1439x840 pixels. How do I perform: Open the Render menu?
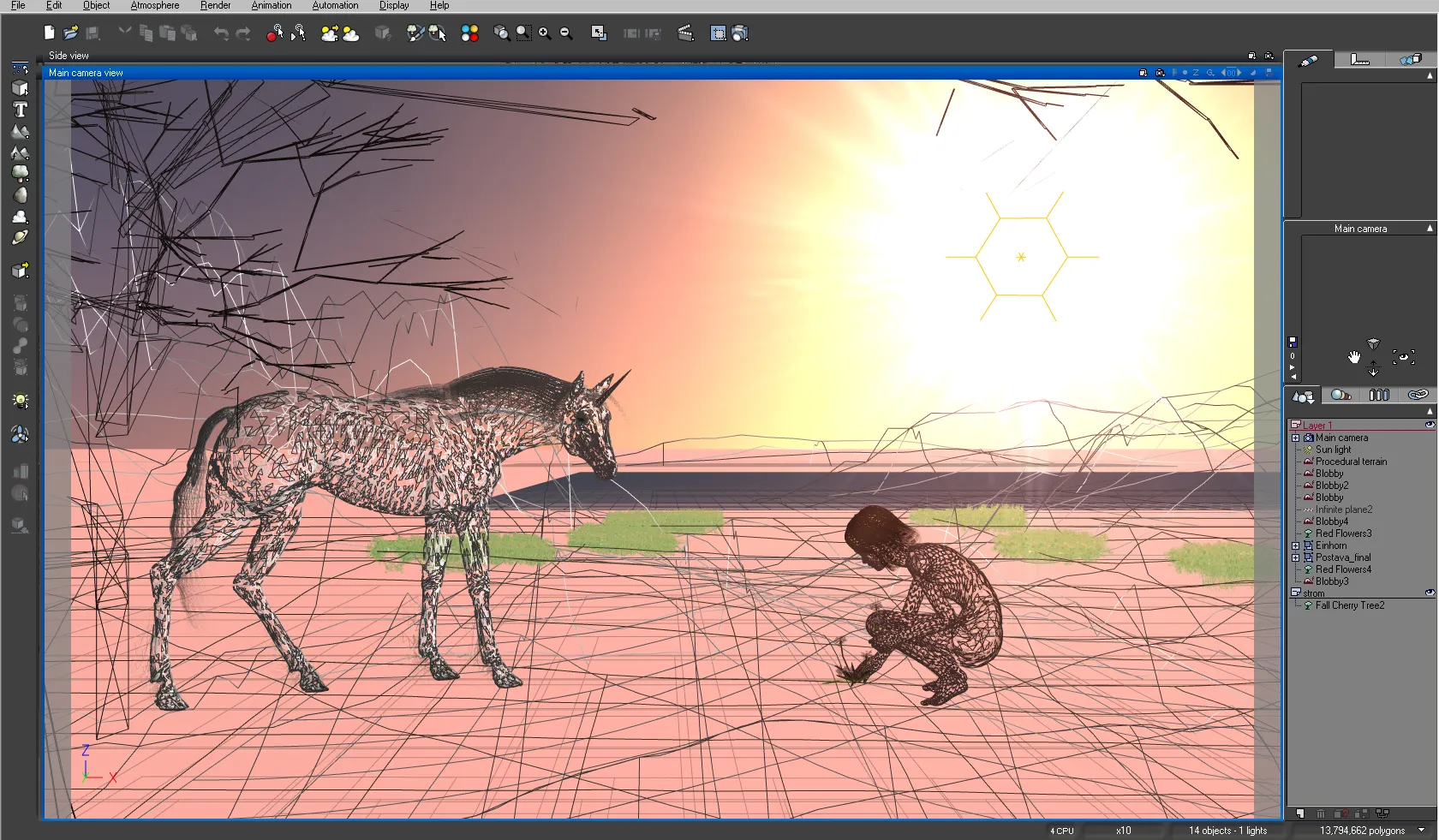[215, 5]
